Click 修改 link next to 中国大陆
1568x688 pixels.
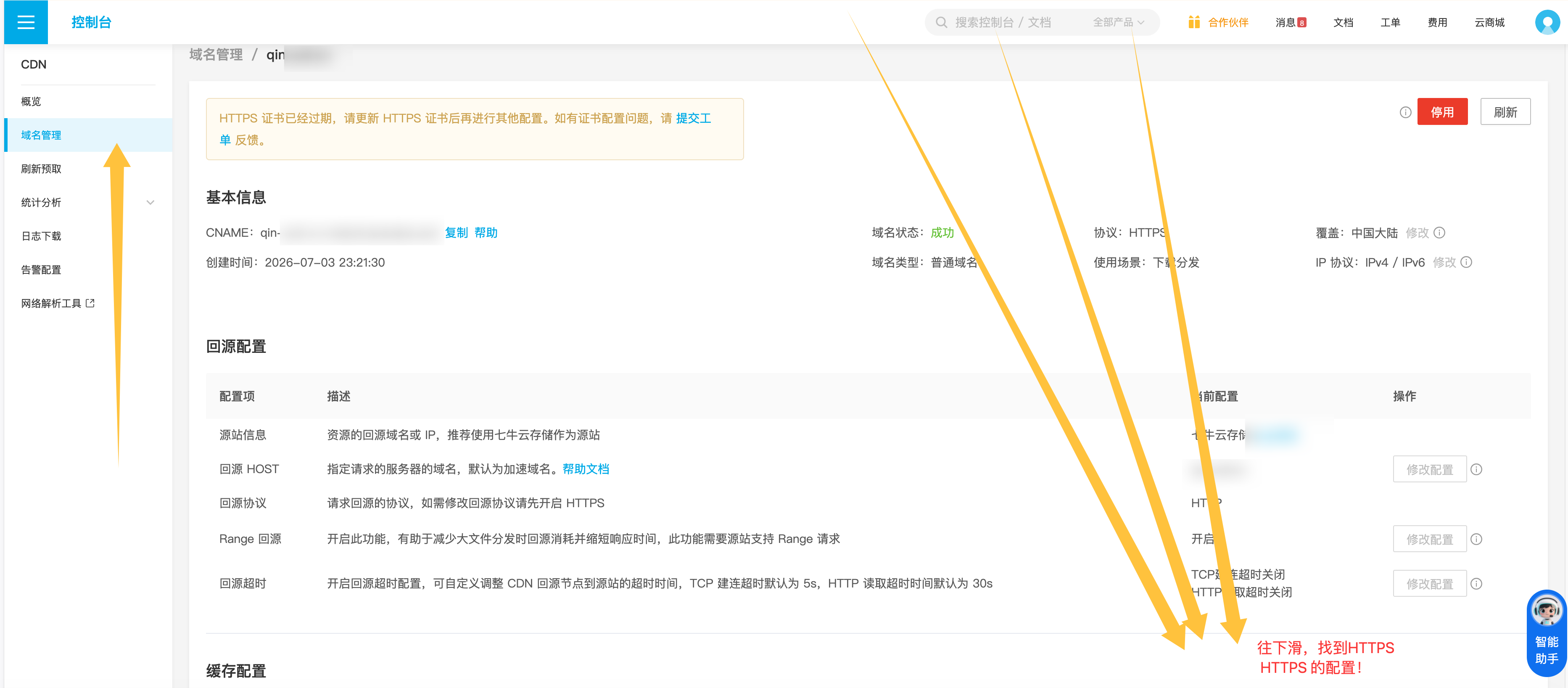(x=1417, y=233)
